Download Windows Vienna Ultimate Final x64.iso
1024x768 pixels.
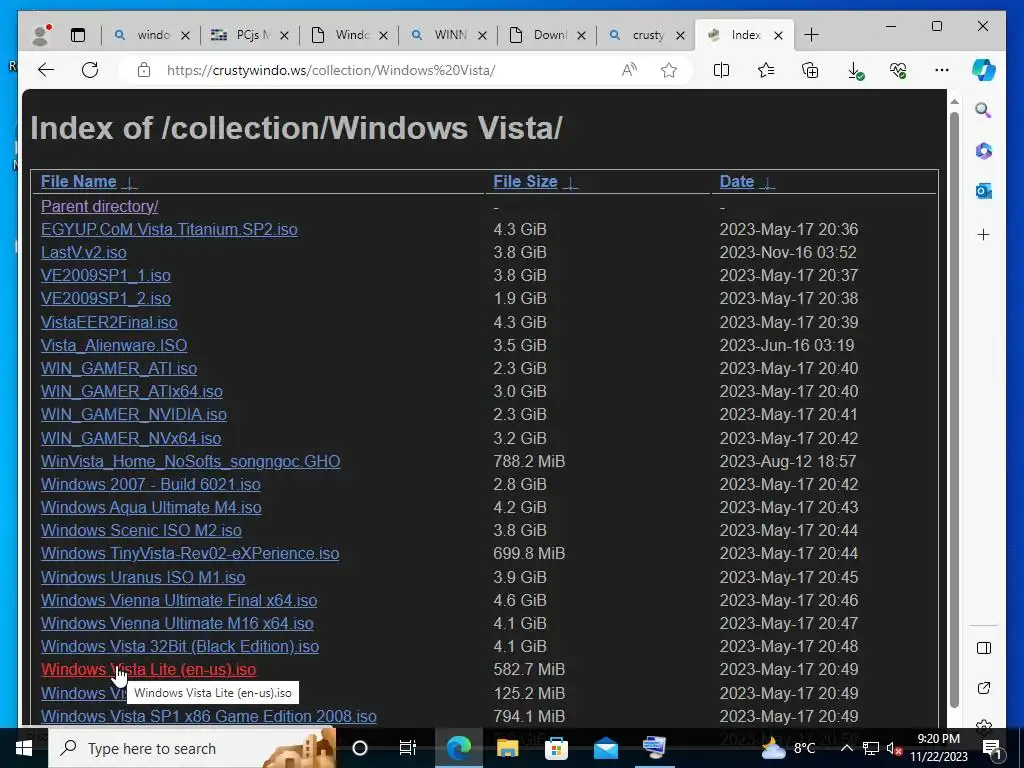click(179, 600)
